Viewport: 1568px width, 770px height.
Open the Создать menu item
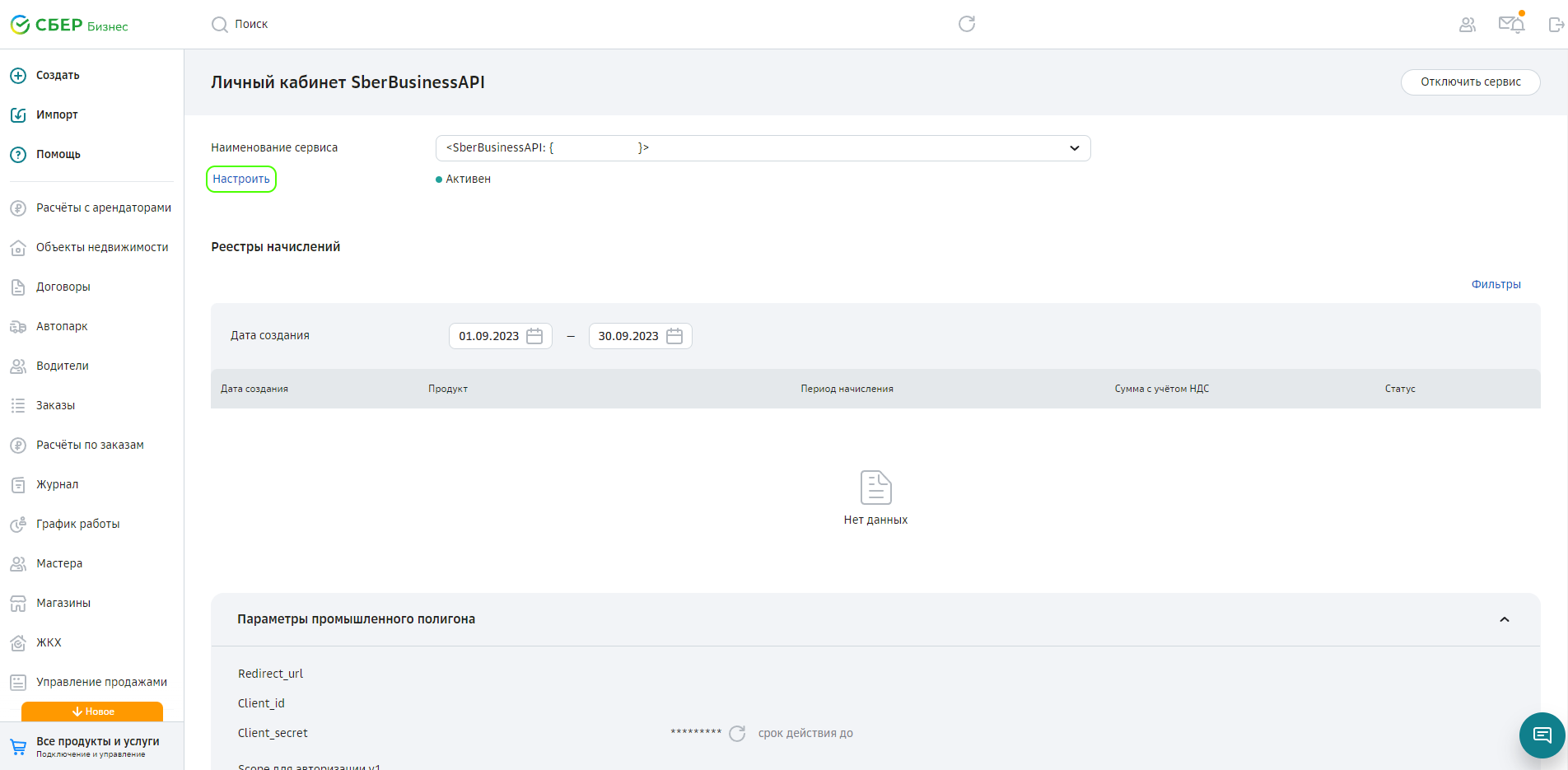[x=58, y=76]
